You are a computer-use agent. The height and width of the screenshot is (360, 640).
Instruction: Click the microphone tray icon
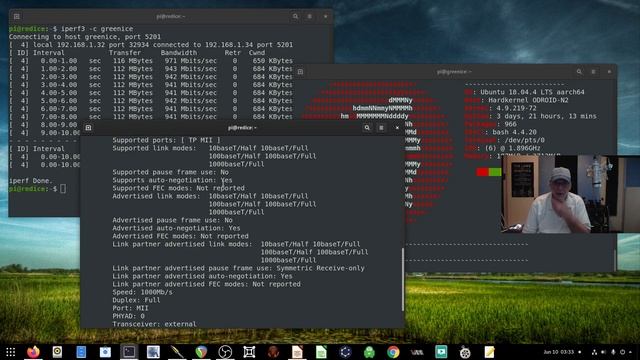[613, 352]
